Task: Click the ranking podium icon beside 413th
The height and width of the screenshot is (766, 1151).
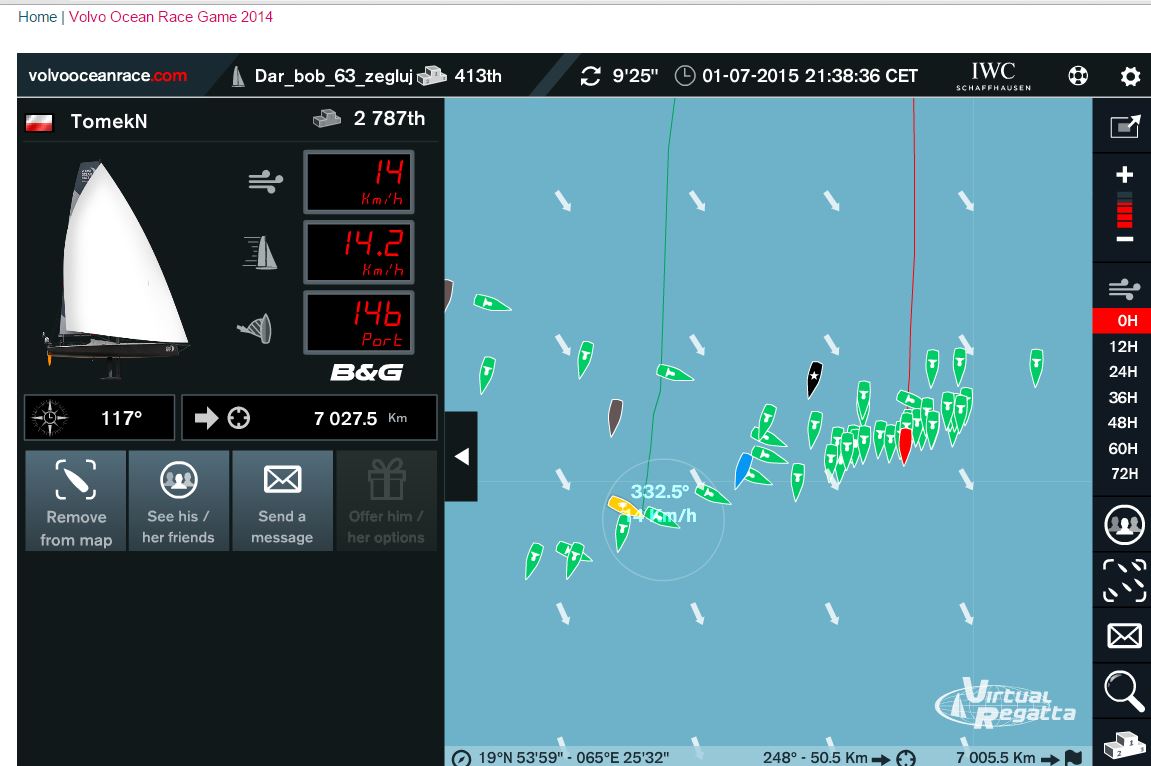Action: pyautogui.click(x=432, y=75)
